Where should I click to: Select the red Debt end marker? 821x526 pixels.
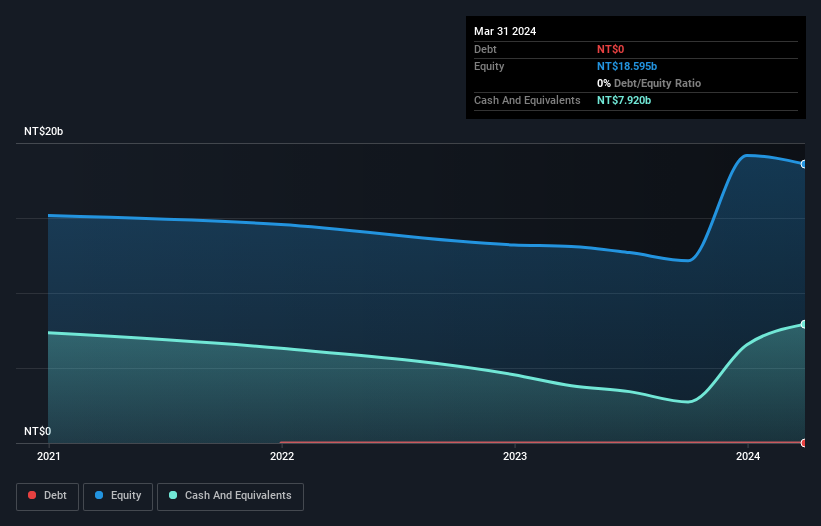pyautogui.click(x=804, y=443)
